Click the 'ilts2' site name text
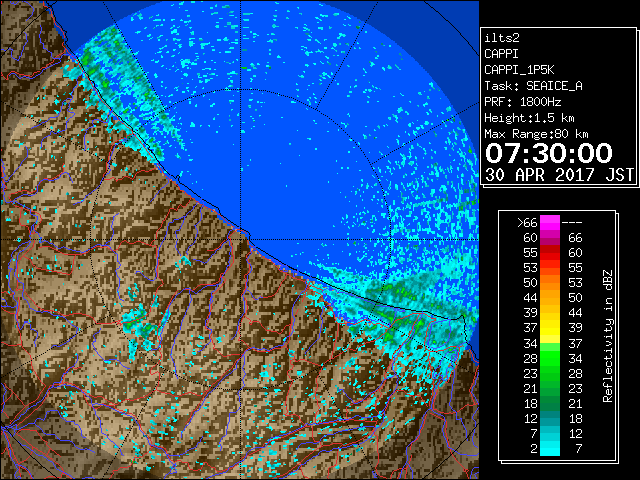This screenshot has width=640, height=480. (x=502, y=38)
